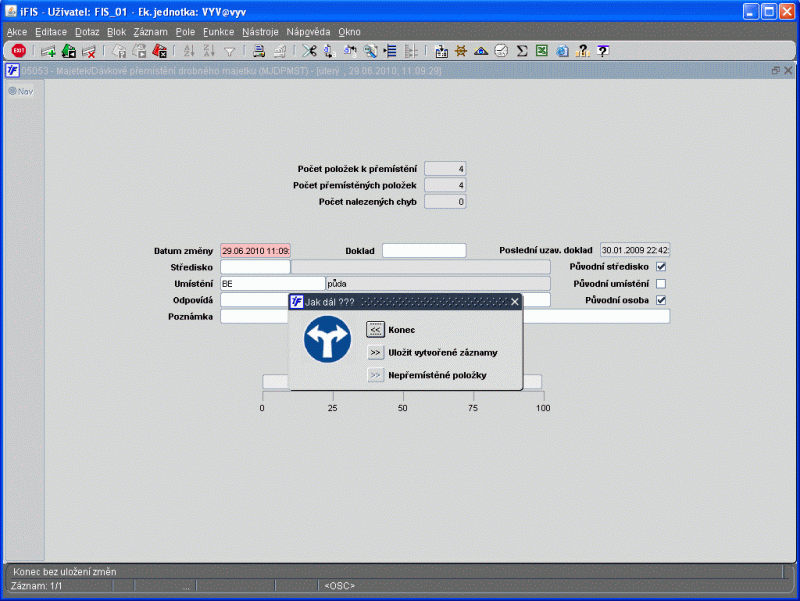The width and height of the screenshot is (800, 601).
Task: Click the blue list-of-values lines icon
Action: [x=390, y=51]
